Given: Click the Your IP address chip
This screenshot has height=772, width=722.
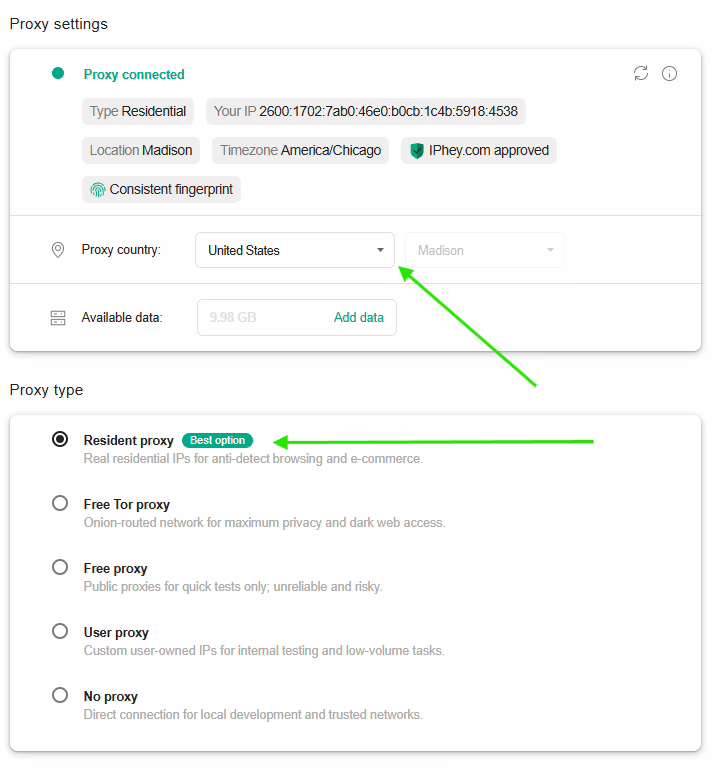Looking at the screenshot, I should click(x=366, y=112).
